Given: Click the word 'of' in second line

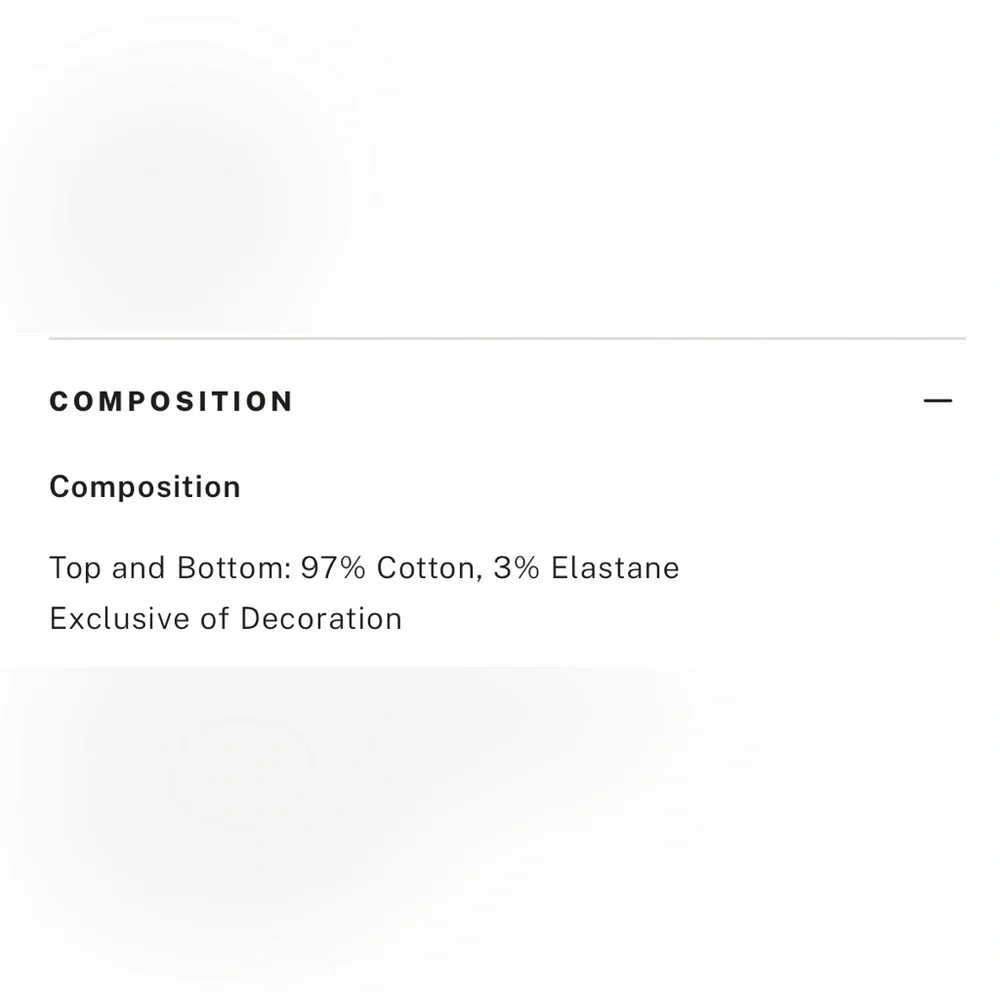Looking at the screenshot, I should pyautogui.click(x=215, y=619).
